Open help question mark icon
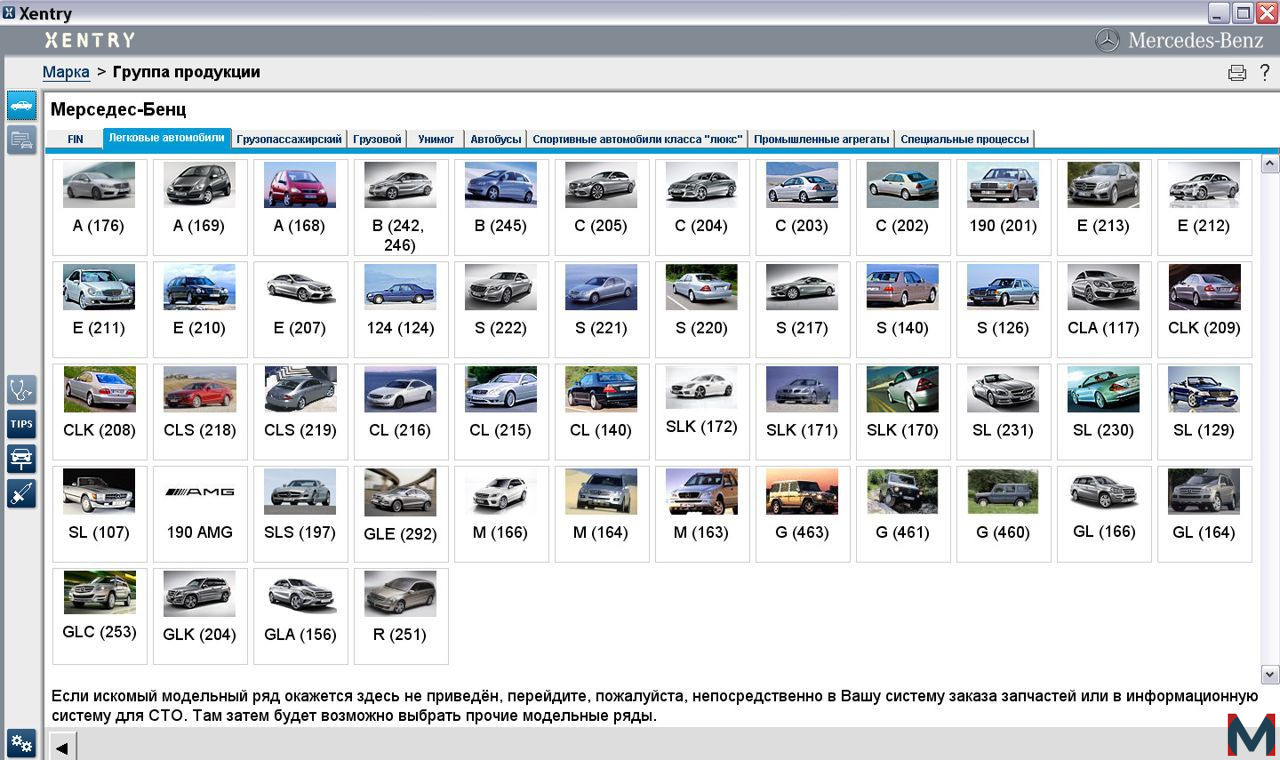1280x760 pixels. point(1263,72)
